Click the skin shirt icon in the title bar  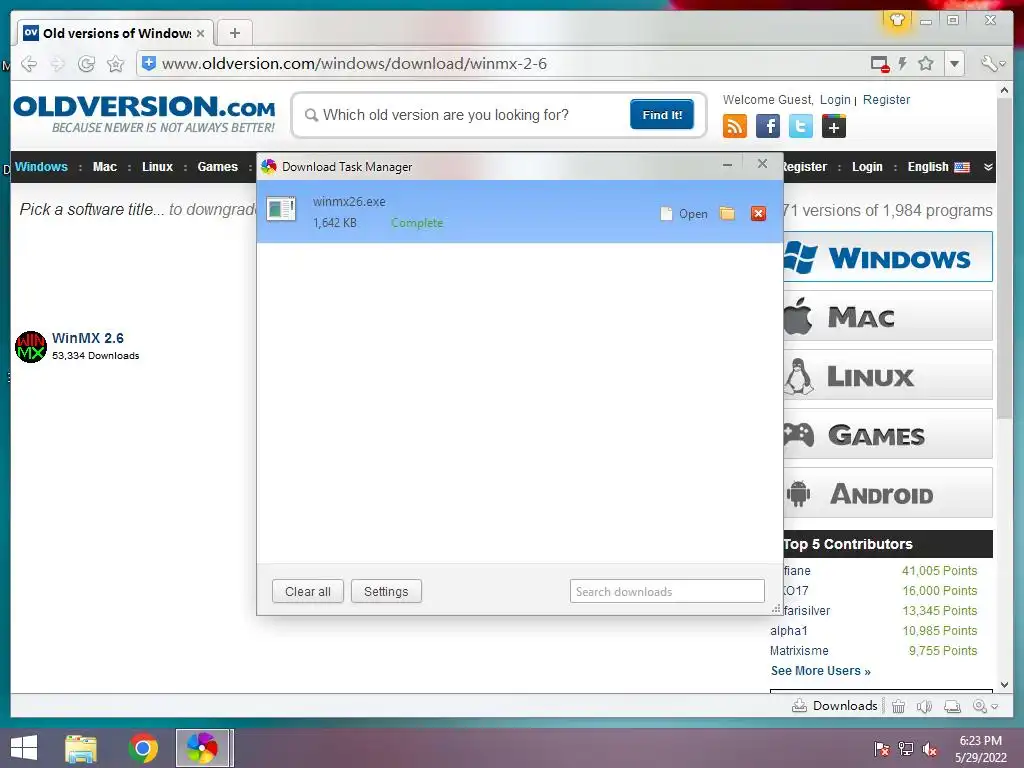897,20
